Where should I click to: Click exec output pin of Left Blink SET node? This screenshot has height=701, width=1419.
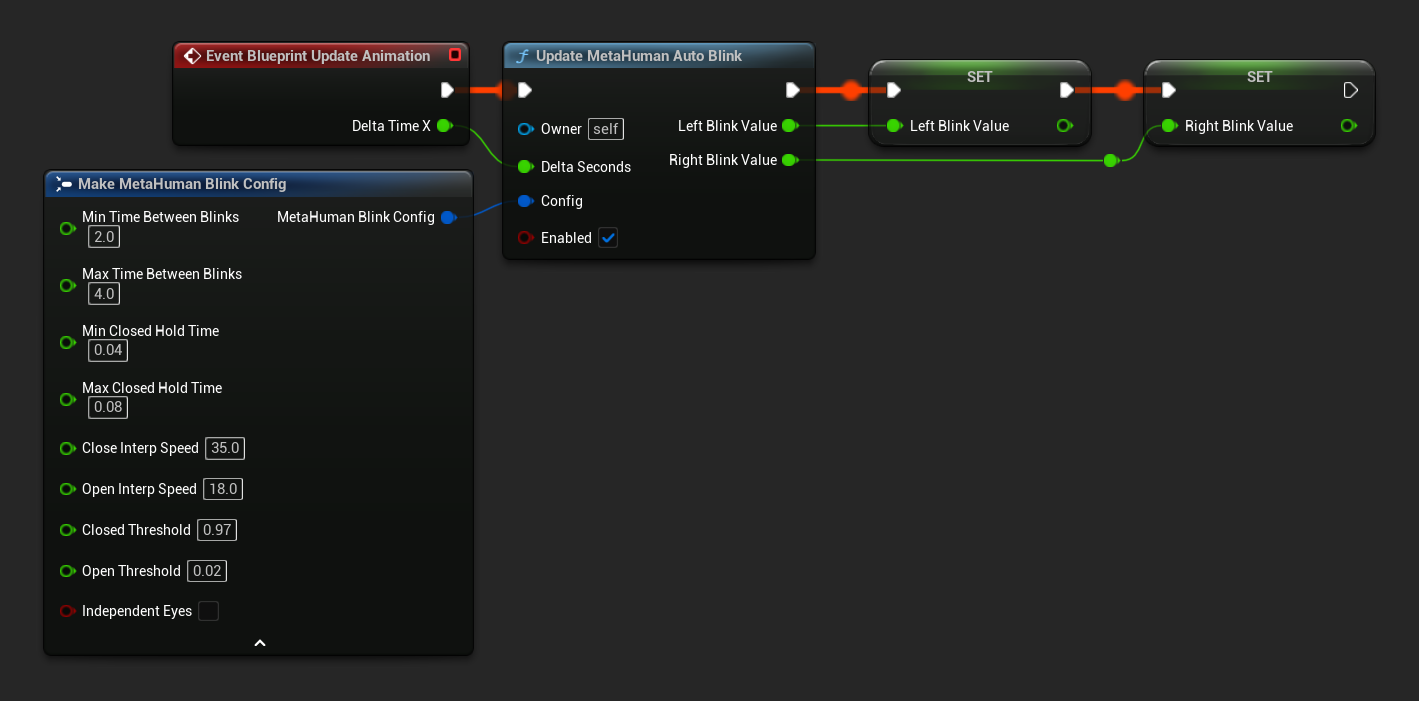1067,90
